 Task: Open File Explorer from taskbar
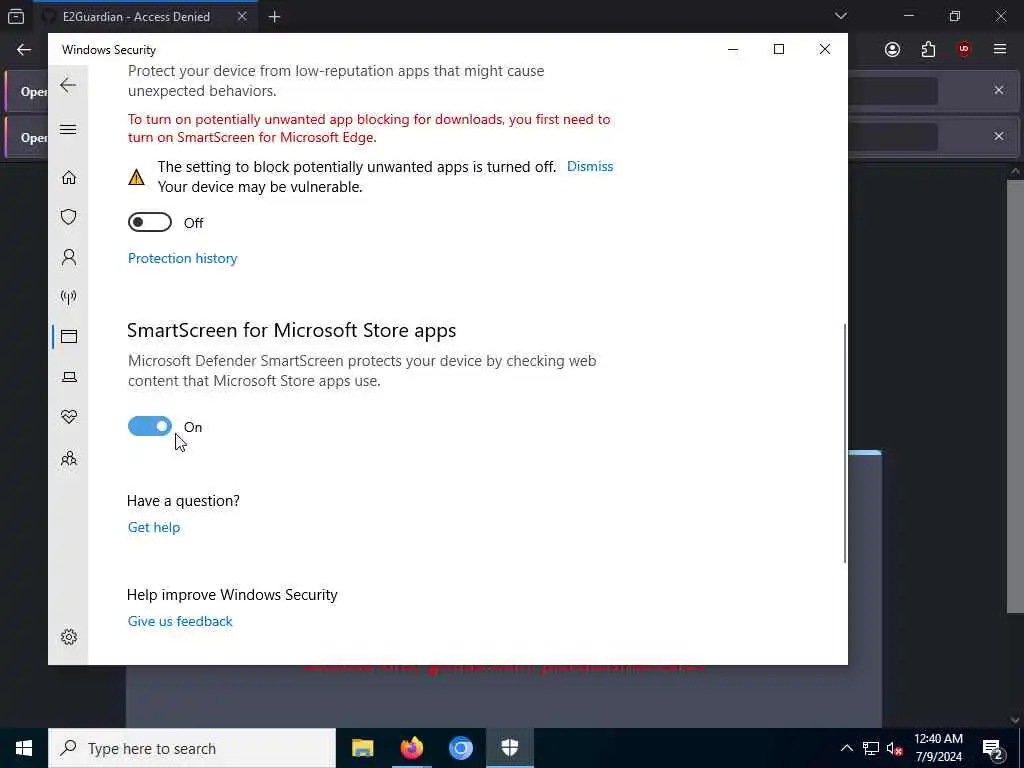362,748
